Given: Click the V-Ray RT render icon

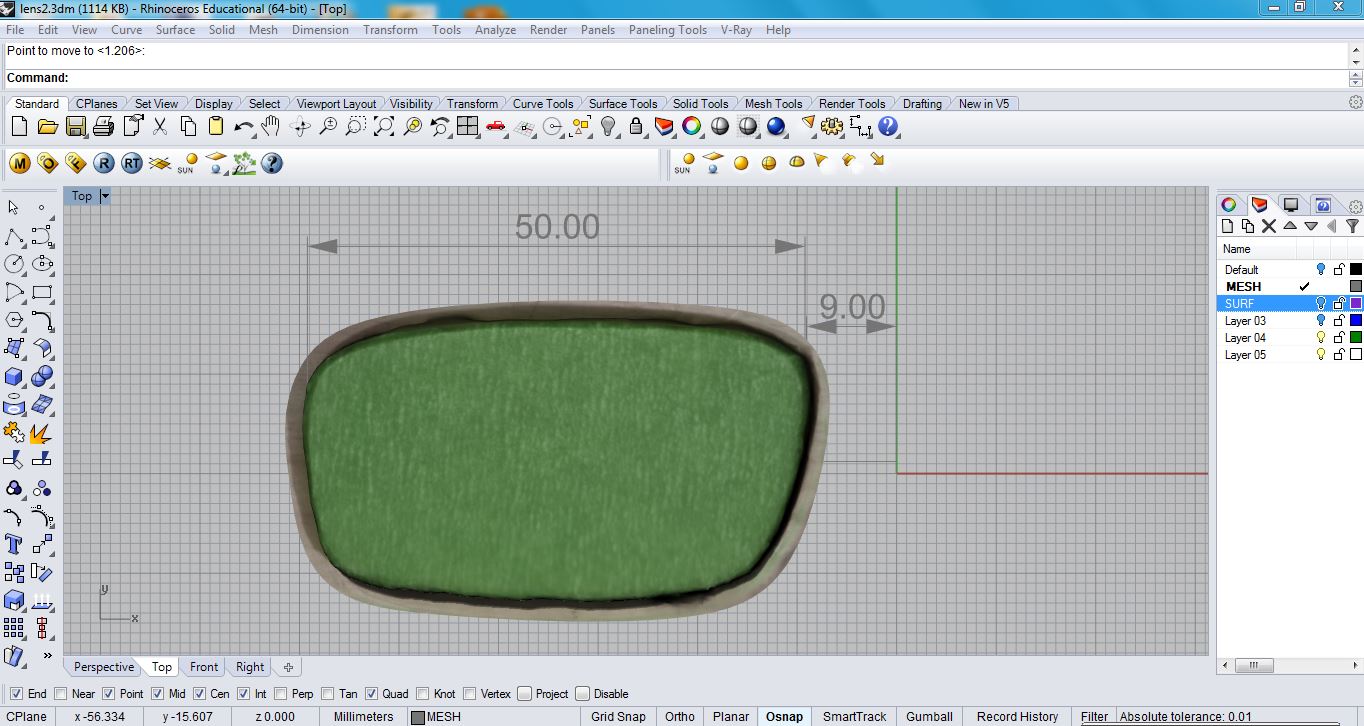Looking at the screenshot, I should click(x=131, y=163).
